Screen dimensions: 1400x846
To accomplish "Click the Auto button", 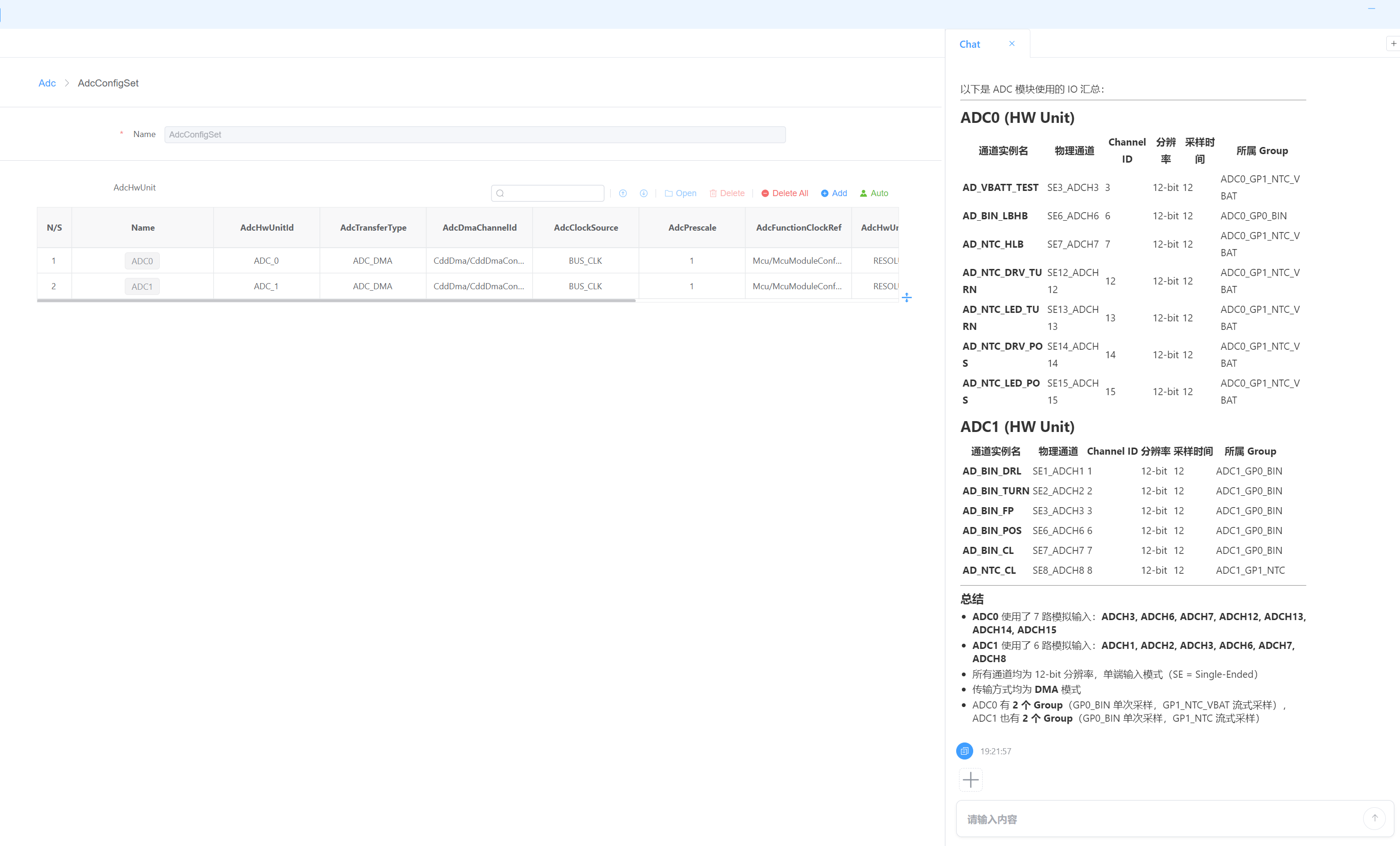I will [x=874, y=193].
